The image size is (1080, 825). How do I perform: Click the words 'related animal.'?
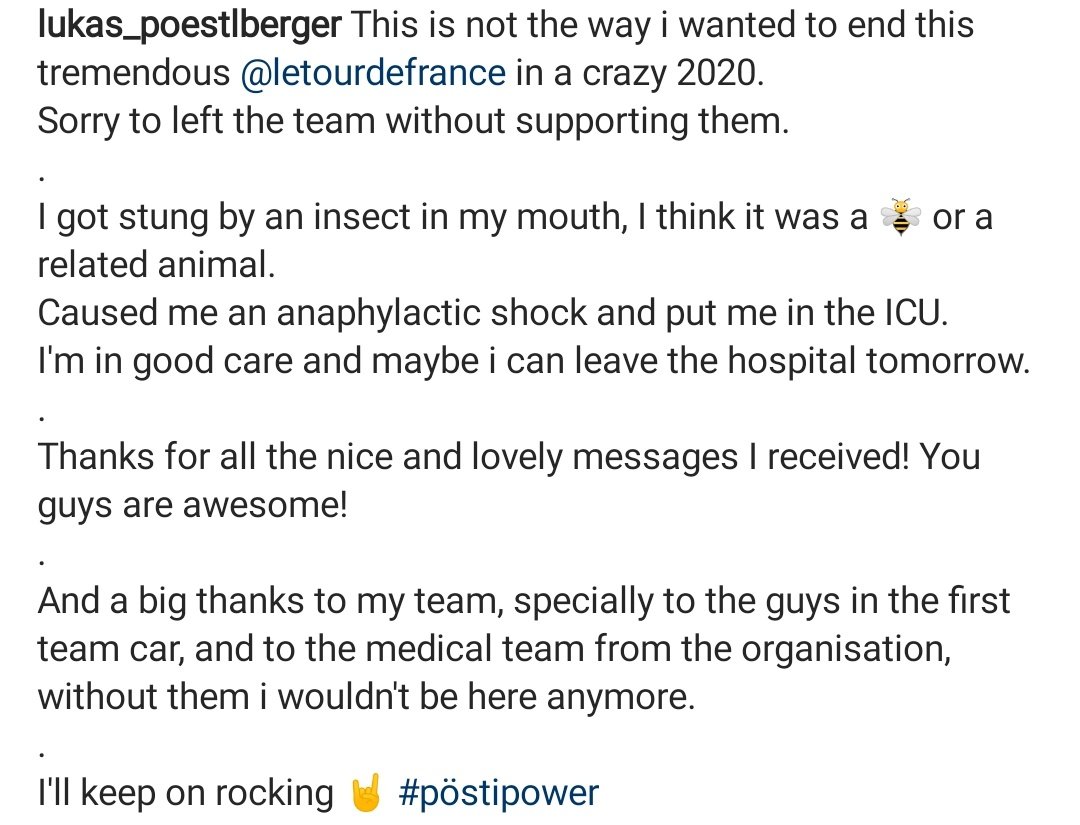(156, 265)
